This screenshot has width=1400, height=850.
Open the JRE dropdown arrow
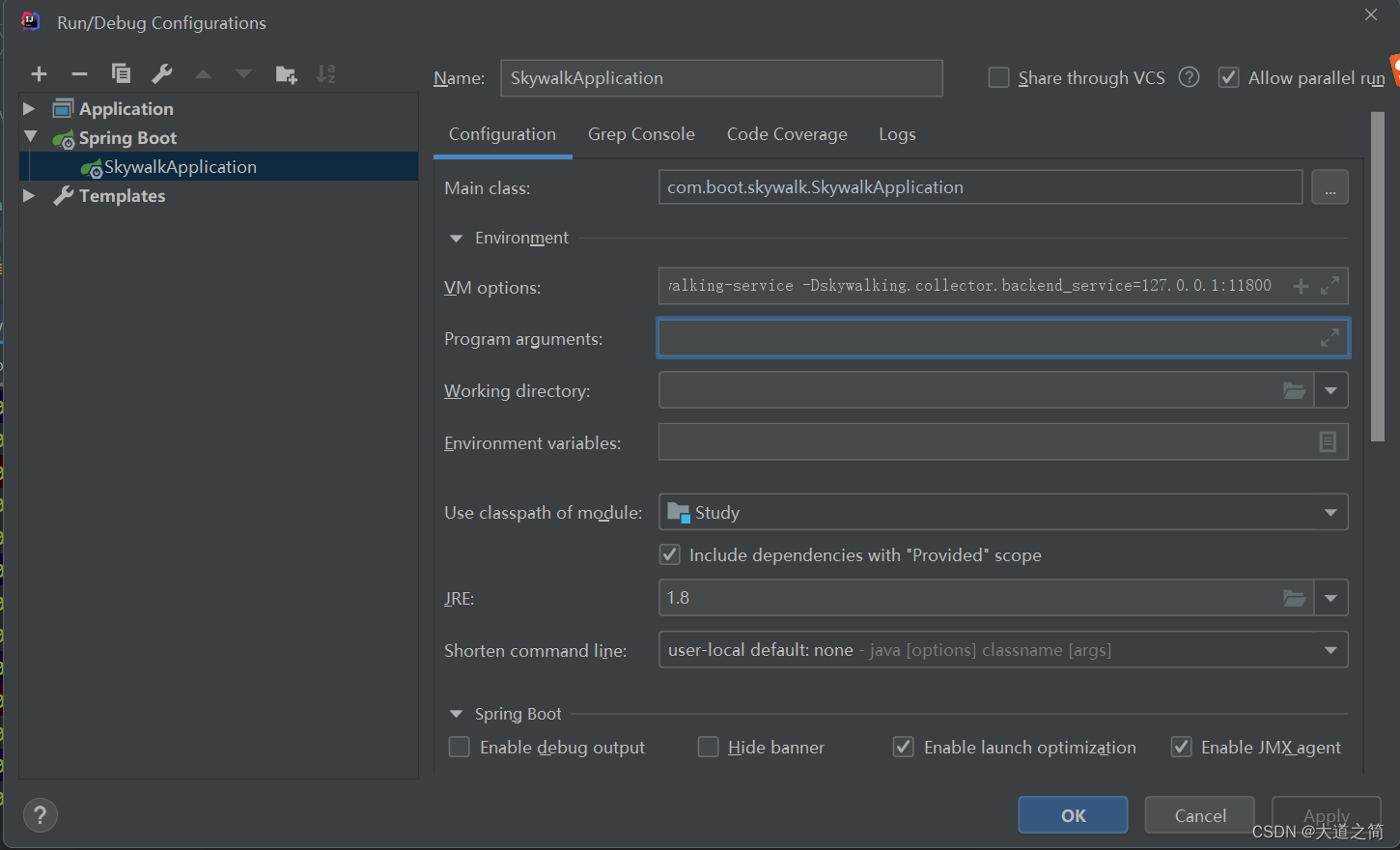[x=1330, y=598]
